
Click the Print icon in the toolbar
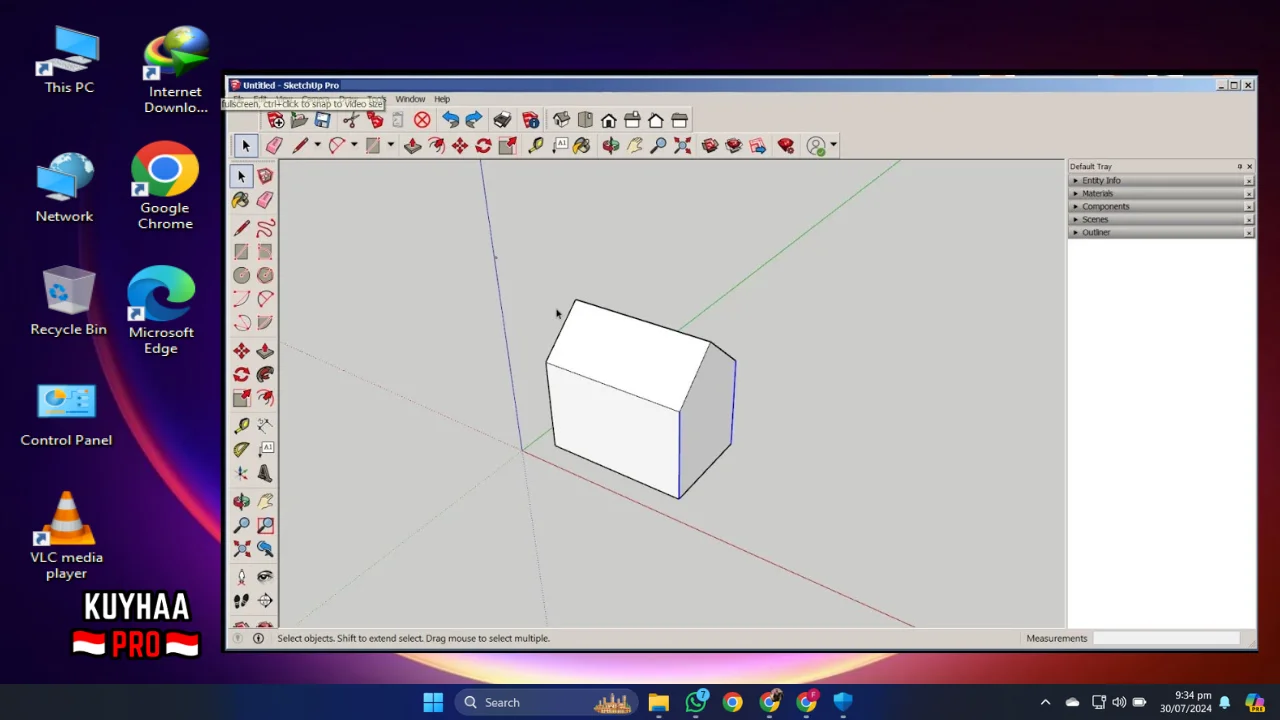pyautogui.click(x=502, y=120)
